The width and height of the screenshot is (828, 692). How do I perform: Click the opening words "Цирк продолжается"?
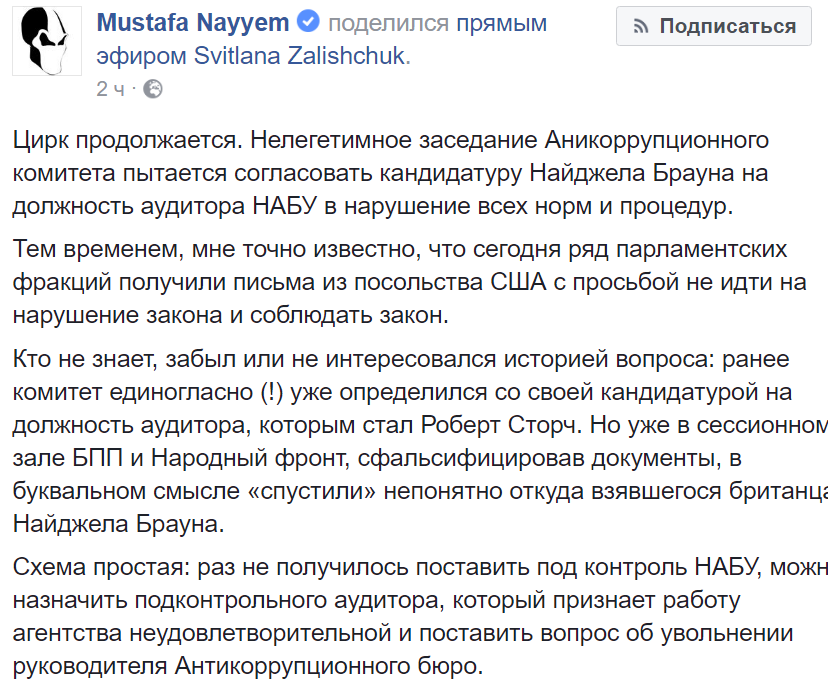click(127, 141)
